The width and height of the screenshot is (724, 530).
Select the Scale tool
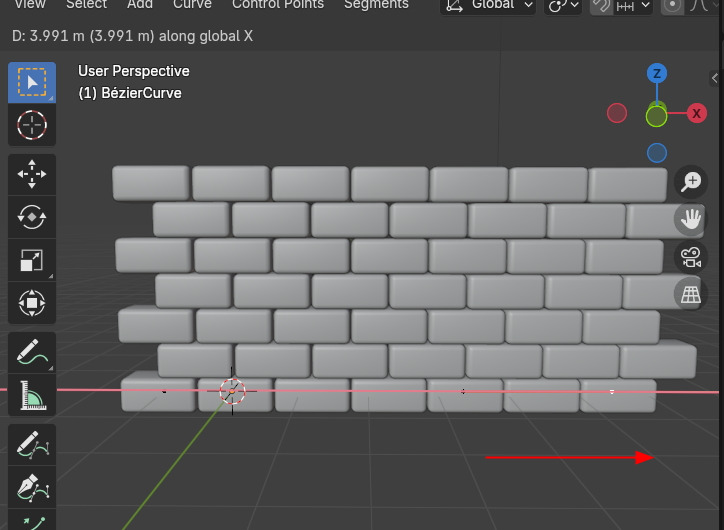point(32,260)
